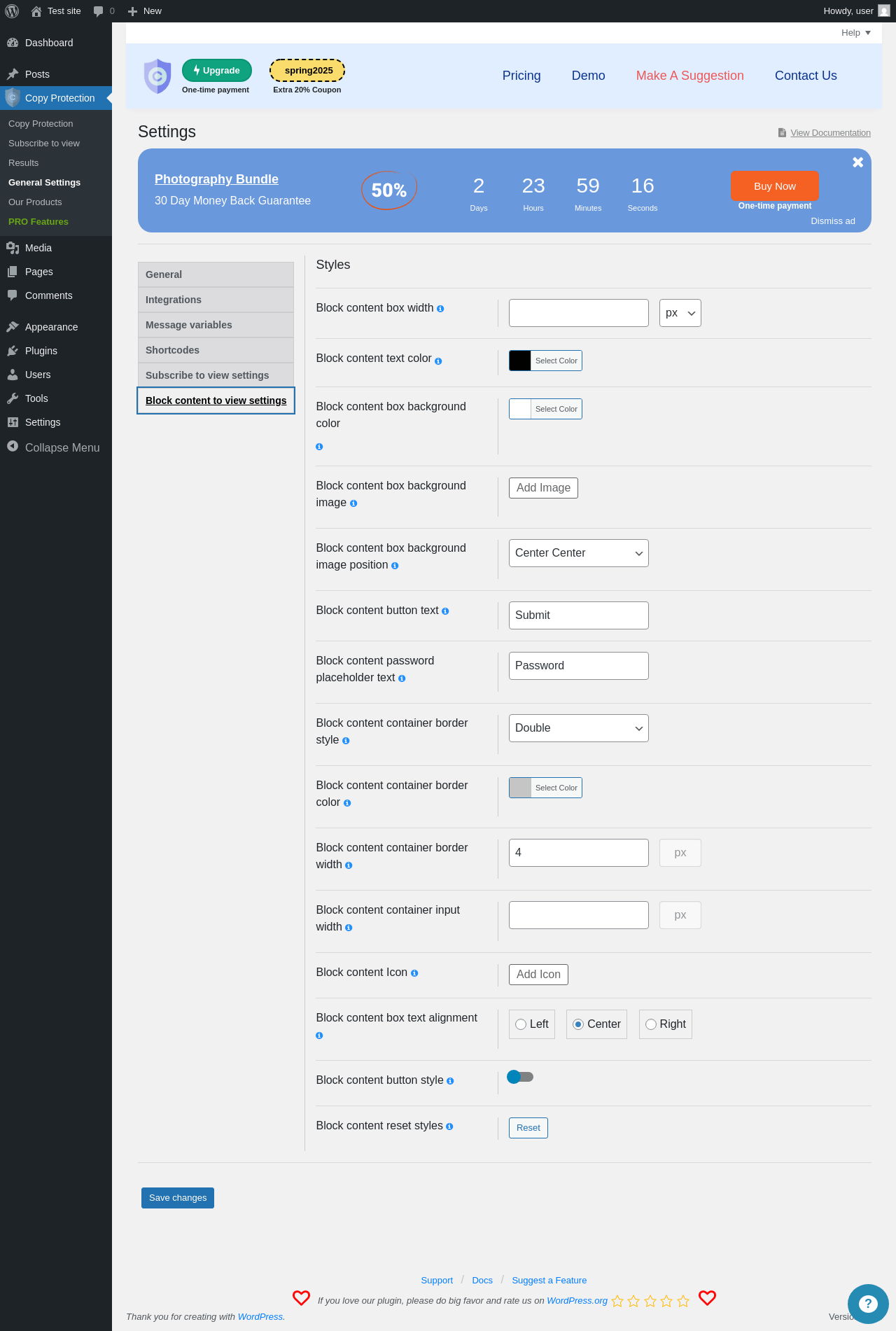Expand the Double border style dropdown
This screenshot has height=1331, width=896.
(579, 728)
